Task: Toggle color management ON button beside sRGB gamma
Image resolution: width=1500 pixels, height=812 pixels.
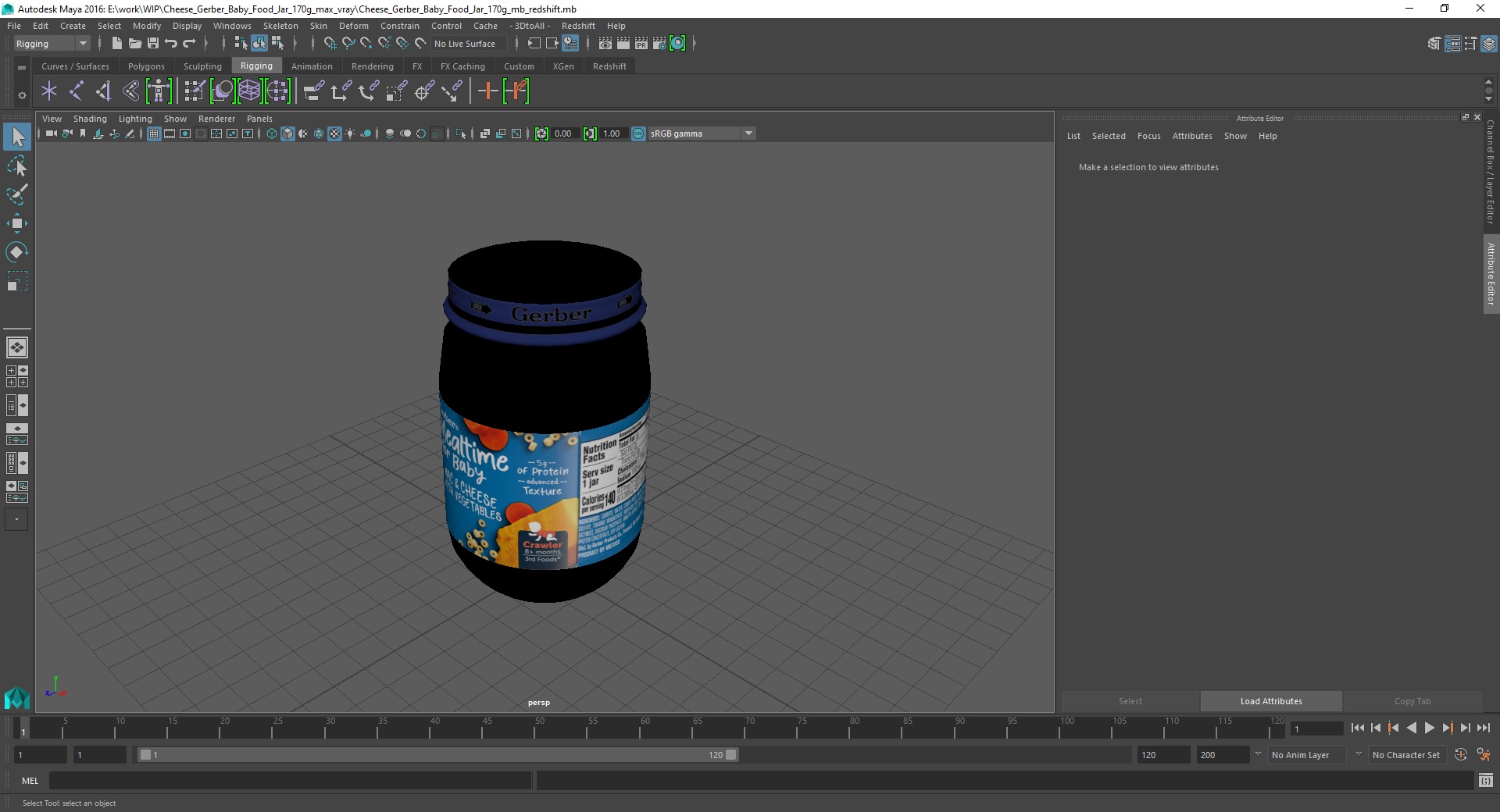Action: [x=638, y=134]
